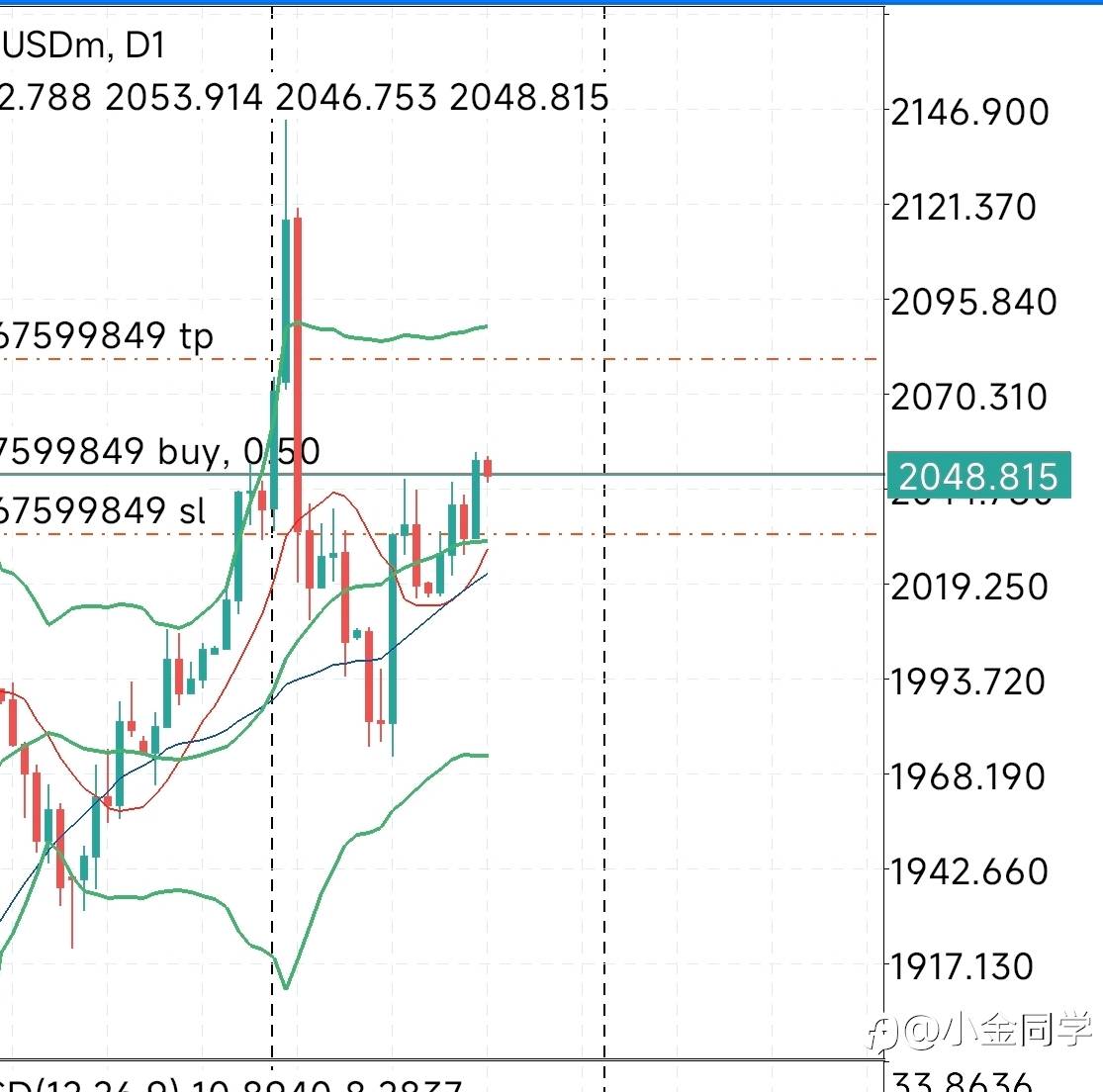Click the 2121.370 price axis label
The image size is (1103, 1092).
964,208
